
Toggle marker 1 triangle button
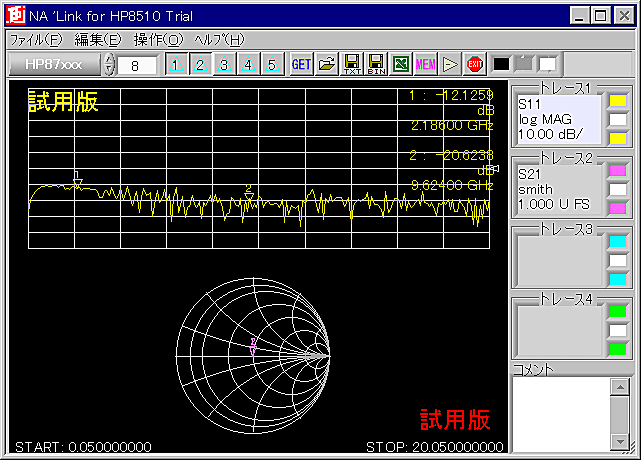pos(176,64)
